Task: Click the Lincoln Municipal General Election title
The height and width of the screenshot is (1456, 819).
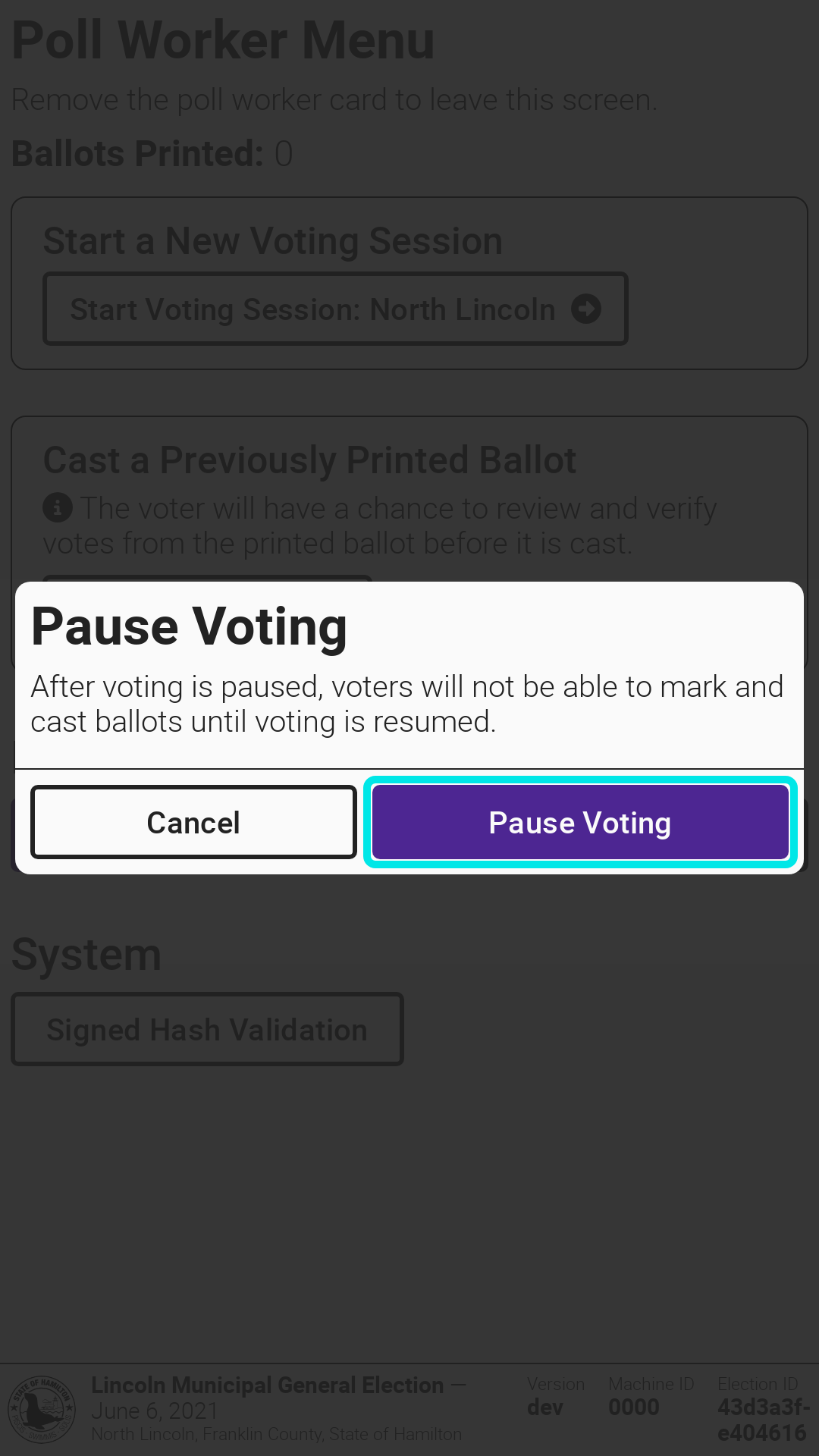Action: click(267, 1385)
